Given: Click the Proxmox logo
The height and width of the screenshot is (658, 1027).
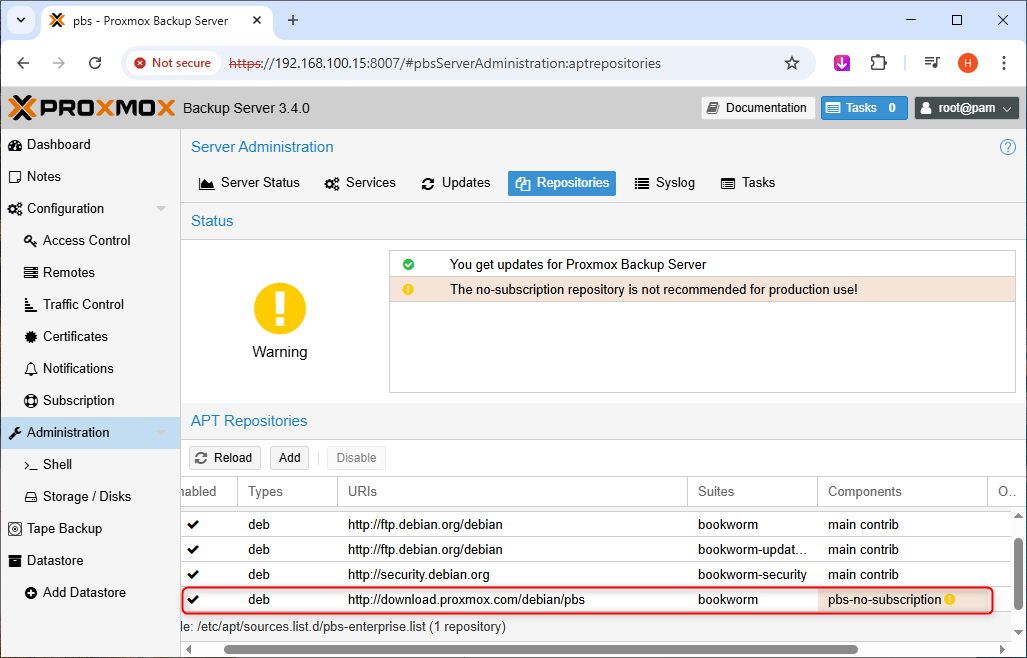Looking at the screenshot, I should pyautogui.click(x=91, y=108).
